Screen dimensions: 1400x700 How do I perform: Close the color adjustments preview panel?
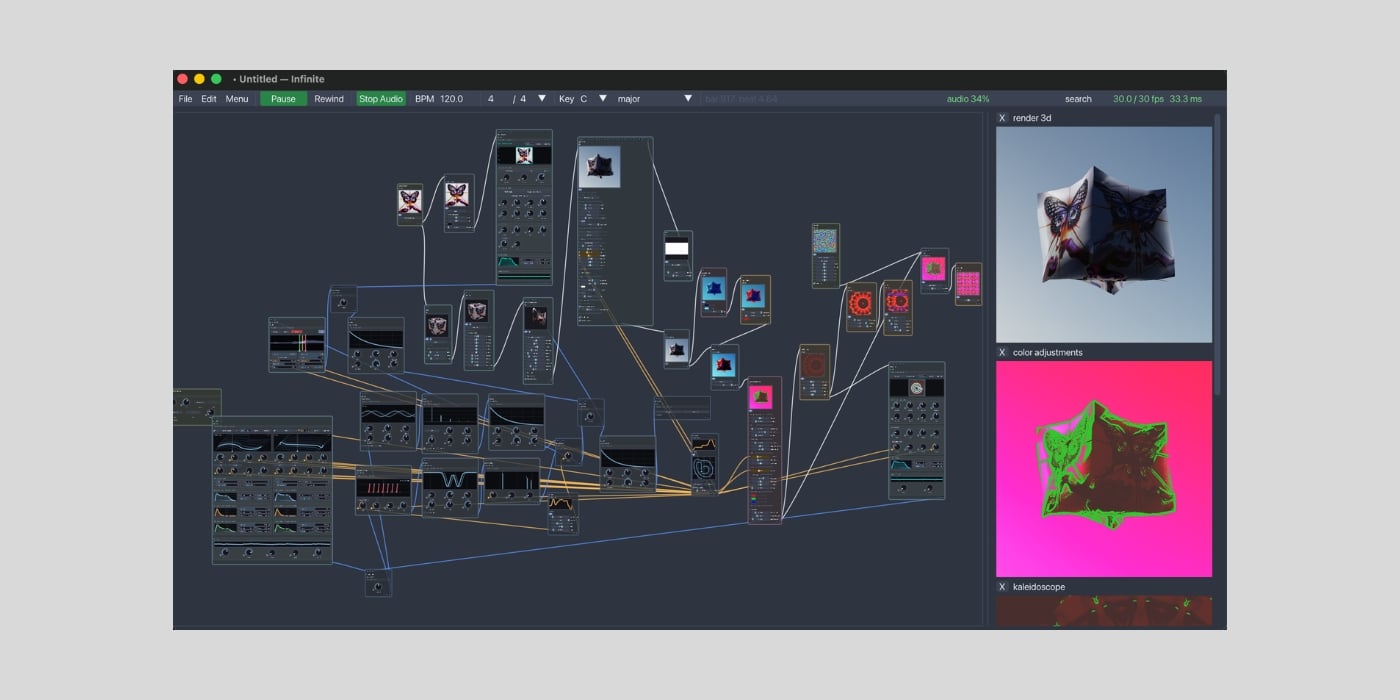pos(1002,352)
